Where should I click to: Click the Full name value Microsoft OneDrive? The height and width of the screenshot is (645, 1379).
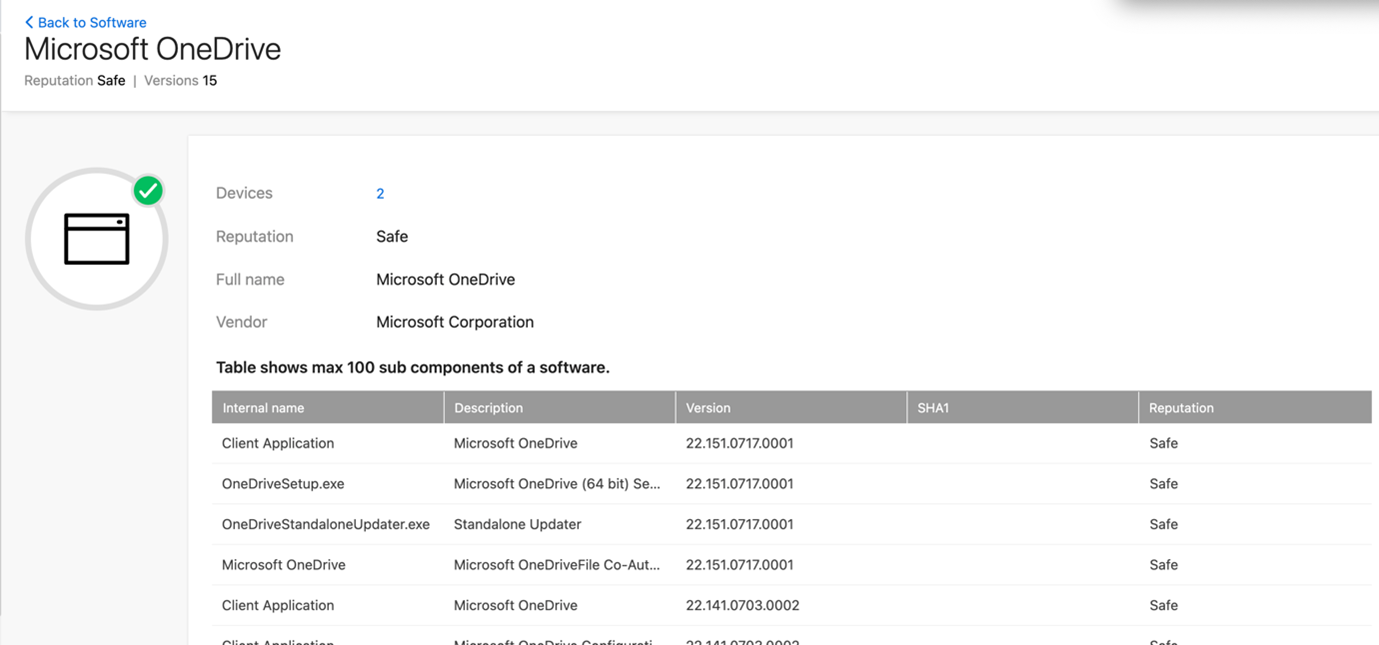[x=445, y=279]
